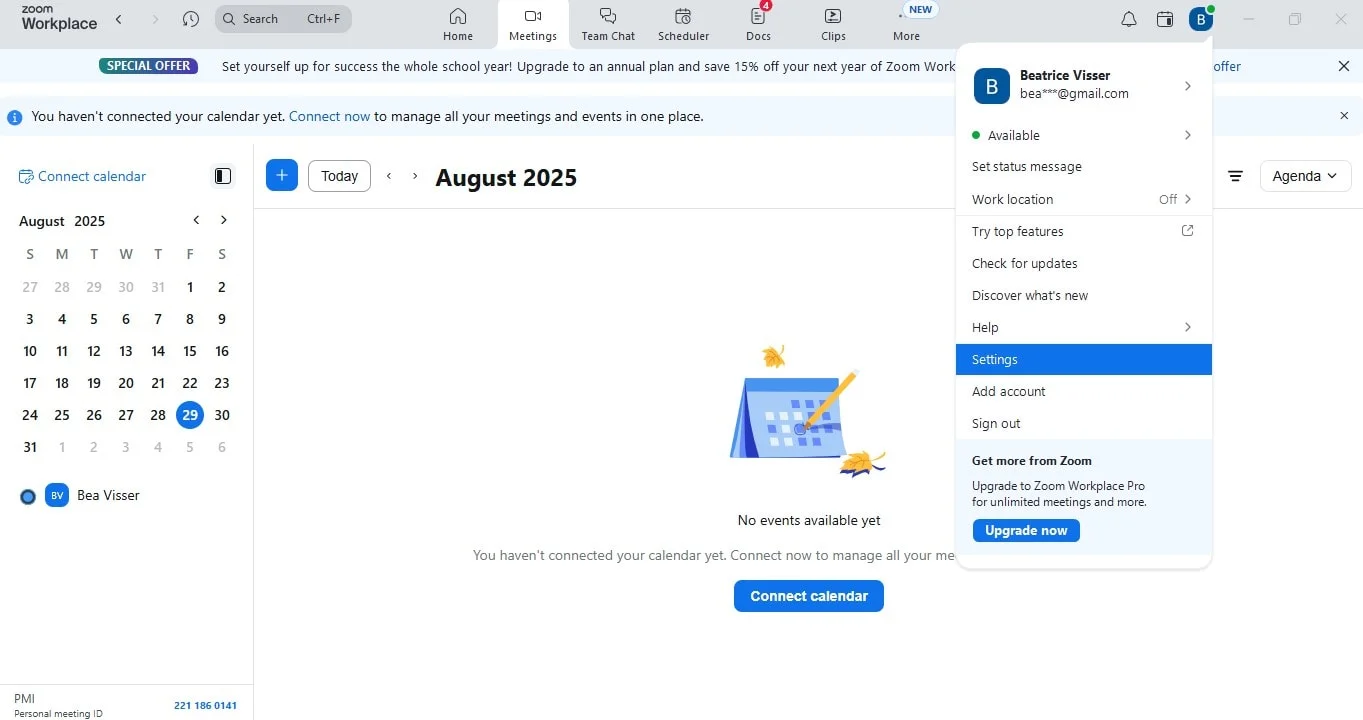Image resolution: width=1363 pixels, height=720 pixels.
Task: Open notifications bell icon
Action: (1129, 19)
